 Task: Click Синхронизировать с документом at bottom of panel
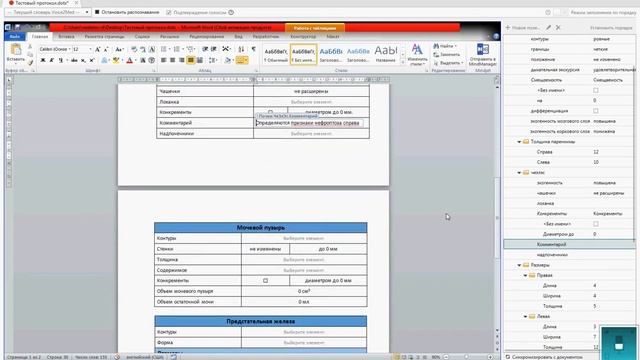tap(544, 357)
